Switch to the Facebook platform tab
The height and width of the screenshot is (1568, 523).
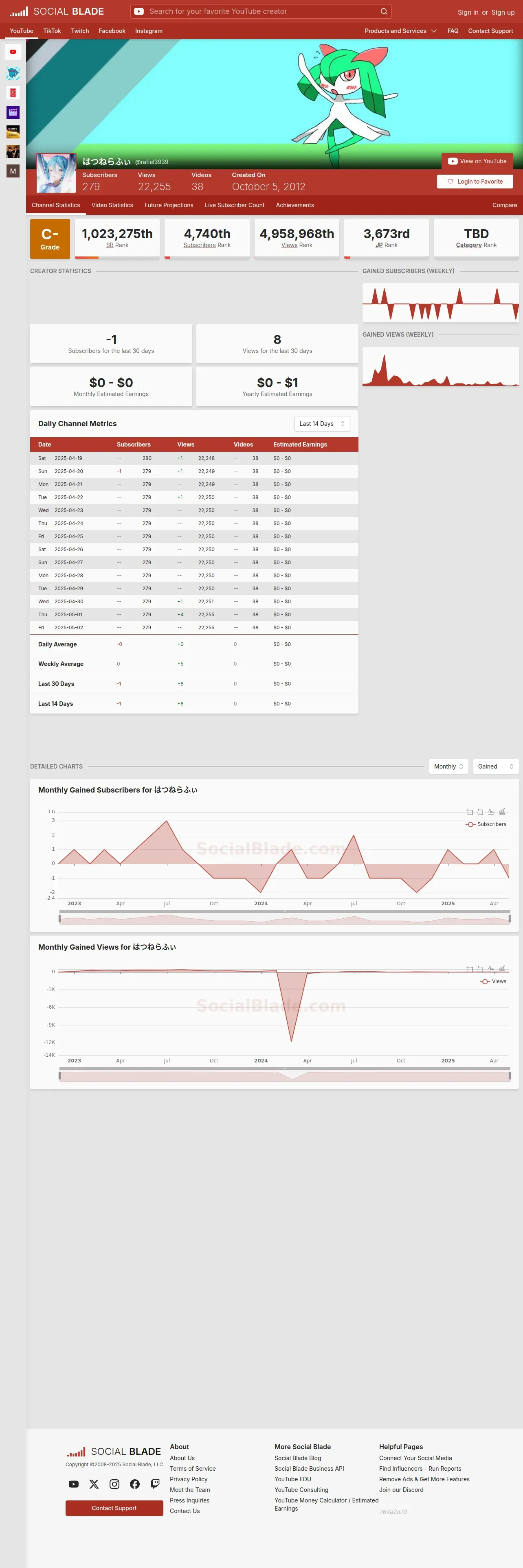click(112, 31)
